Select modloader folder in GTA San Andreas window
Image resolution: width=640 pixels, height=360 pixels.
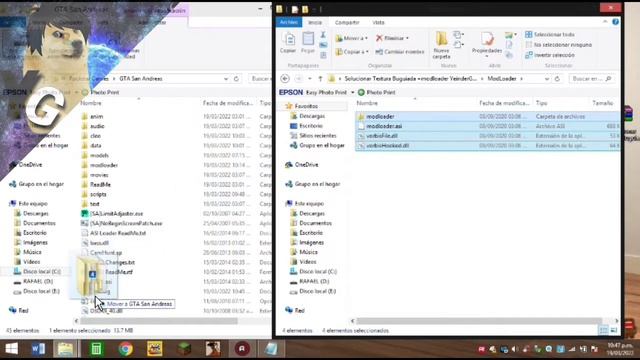point(104,165)
